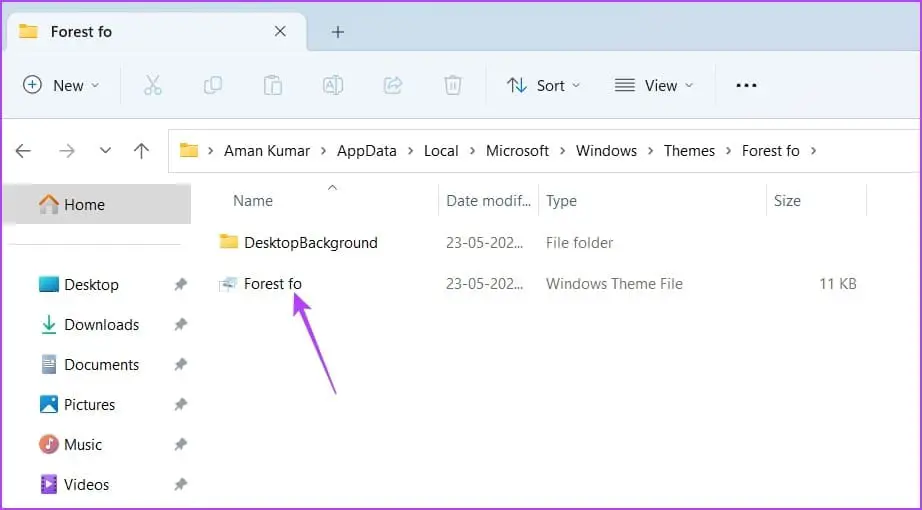Click the Delete trash bin icon
922x510 pixels.
453,85
